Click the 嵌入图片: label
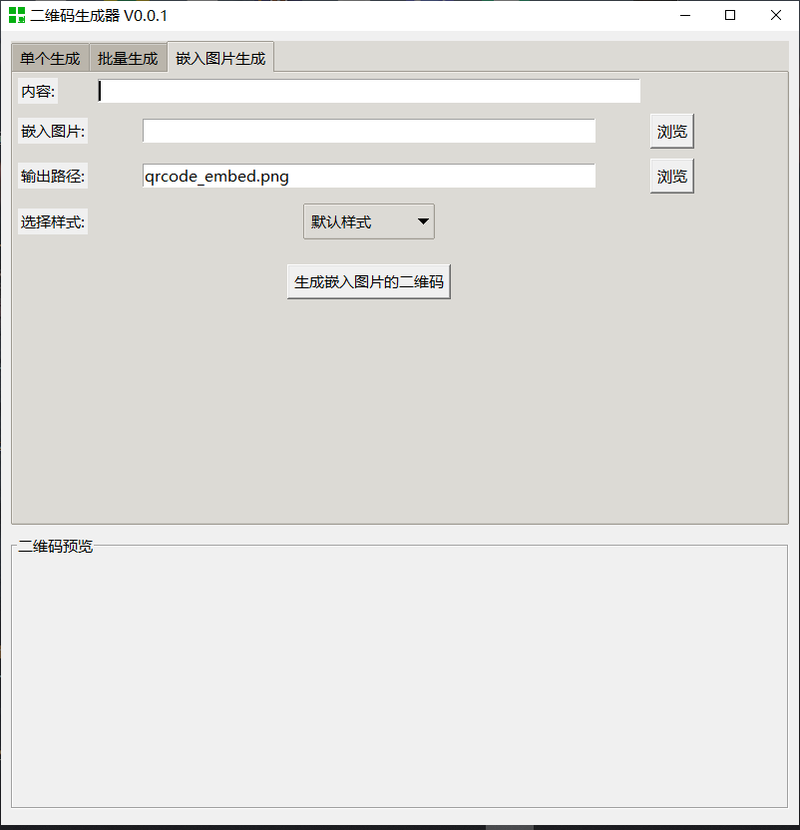The height and width of the screenshot is (830, 800). tap(53, 131)
